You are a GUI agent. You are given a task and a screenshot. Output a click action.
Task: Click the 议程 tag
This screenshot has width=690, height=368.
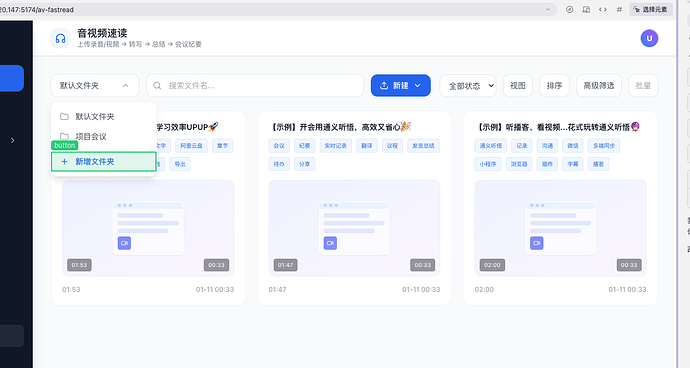click(393, 146)
